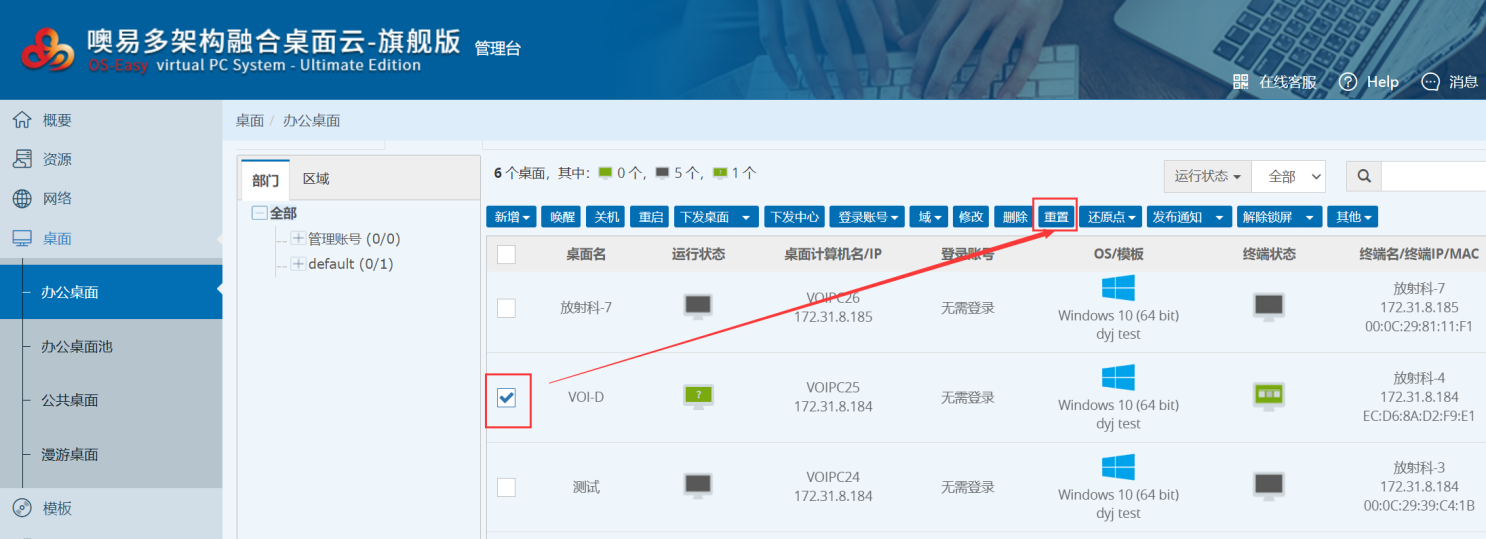Click the Windows logo in the 测试 row
This screenshot has height=539, width=1486.
[1118, 467]
